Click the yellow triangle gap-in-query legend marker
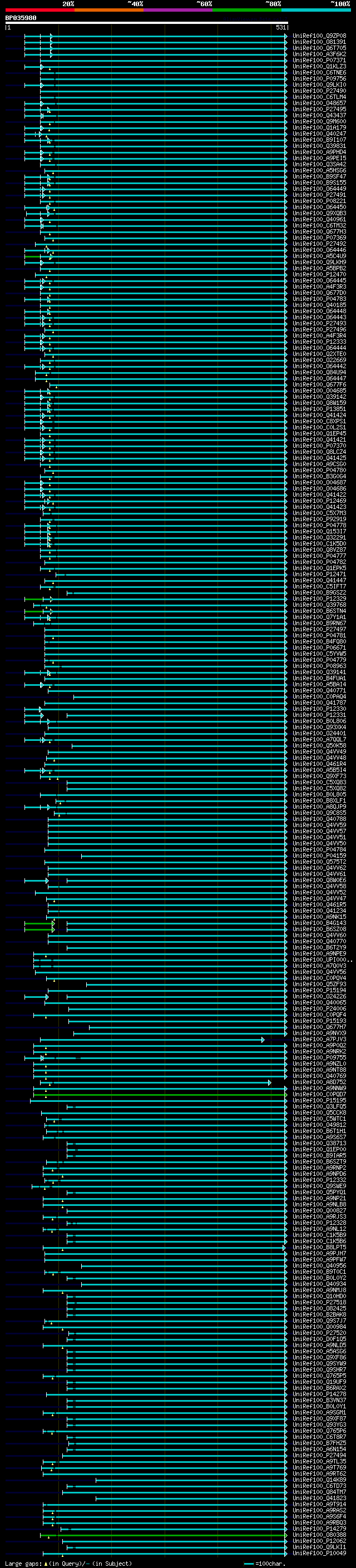The height and width of the screenshot is (1568, 356). pyautogui.click(x=46, y=1563)
